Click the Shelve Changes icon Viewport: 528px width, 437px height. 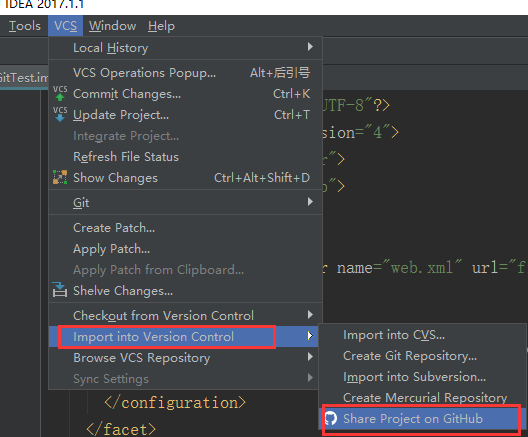point(60,290)
